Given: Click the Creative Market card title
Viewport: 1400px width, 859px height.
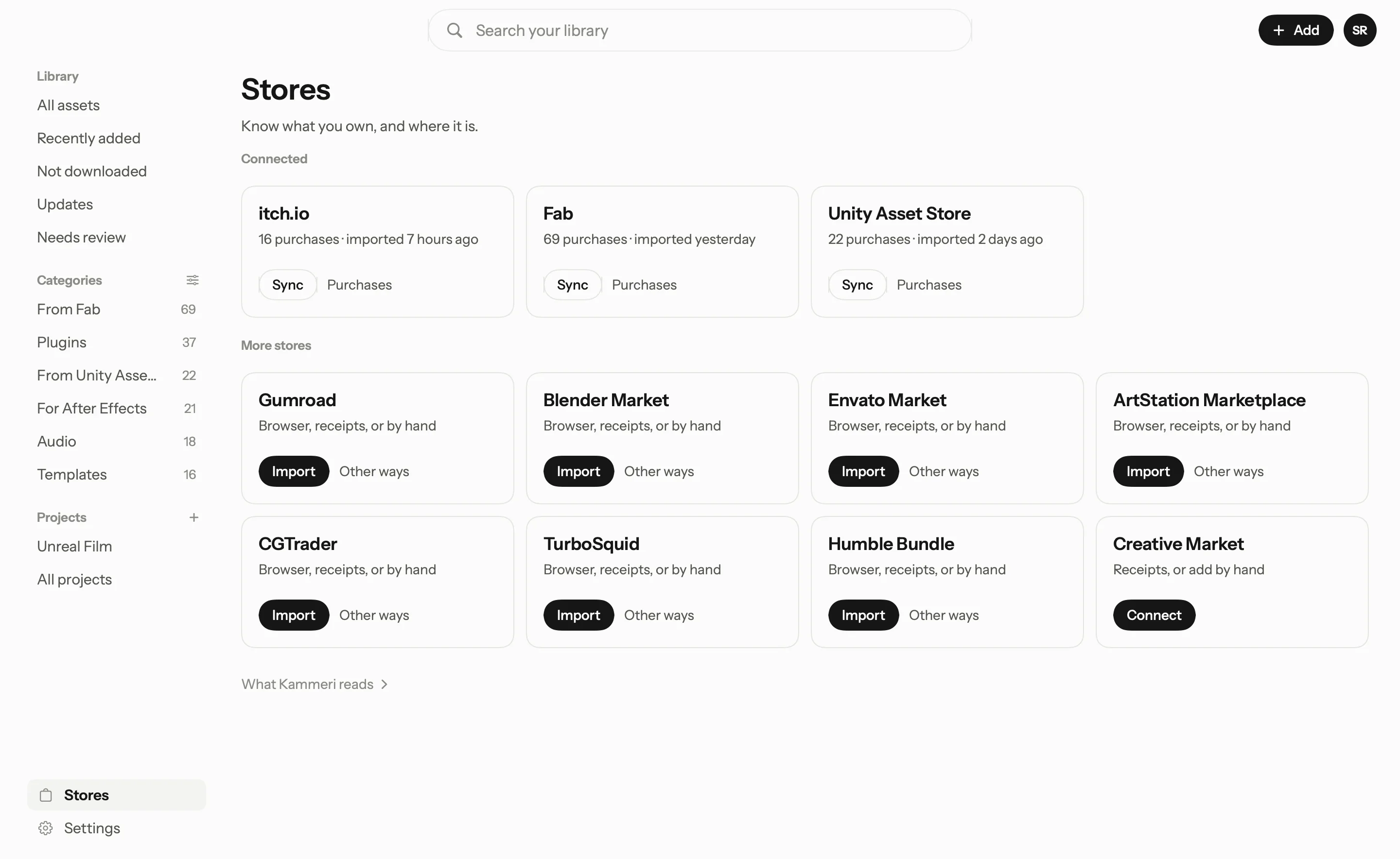Looking at the screenshot, I should (x=1178, y=544).
